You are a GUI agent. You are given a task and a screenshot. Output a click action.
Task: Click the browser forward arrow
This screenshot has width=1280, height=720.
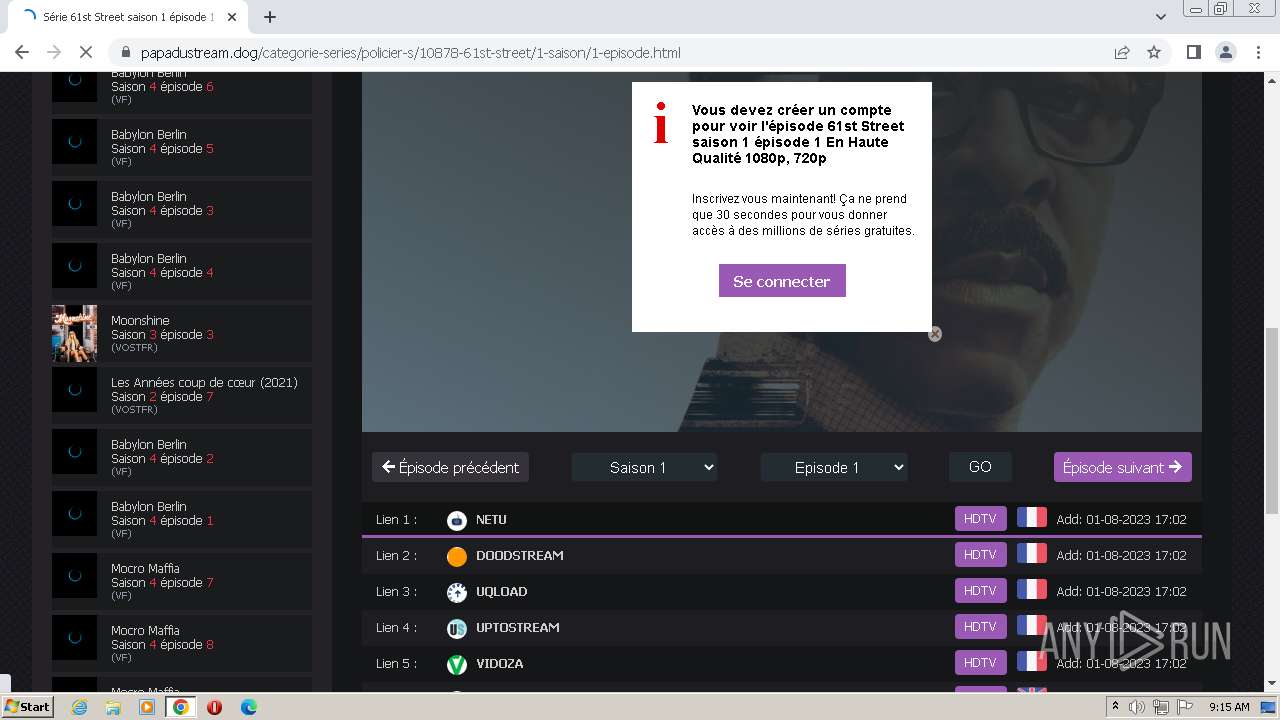pyautogui.click(x=54, y=52)
